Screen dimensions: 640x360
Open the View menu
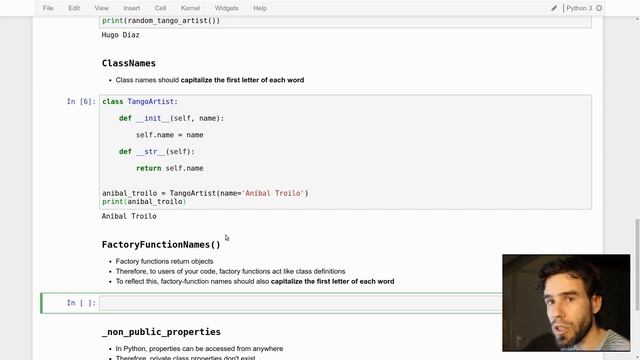[x=101, y=8]
